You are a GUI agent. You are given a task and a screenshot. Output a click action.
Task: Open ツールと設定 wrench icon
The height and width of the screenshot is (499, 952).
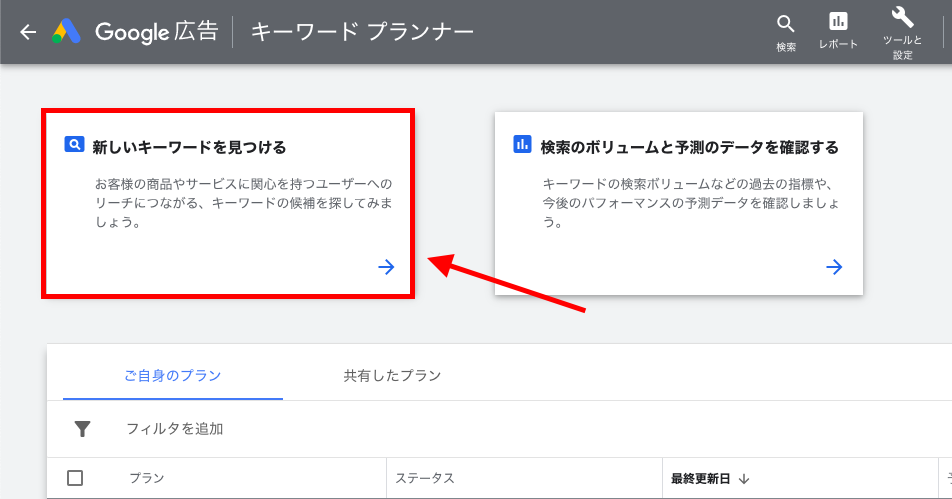(x=902, y=18)
